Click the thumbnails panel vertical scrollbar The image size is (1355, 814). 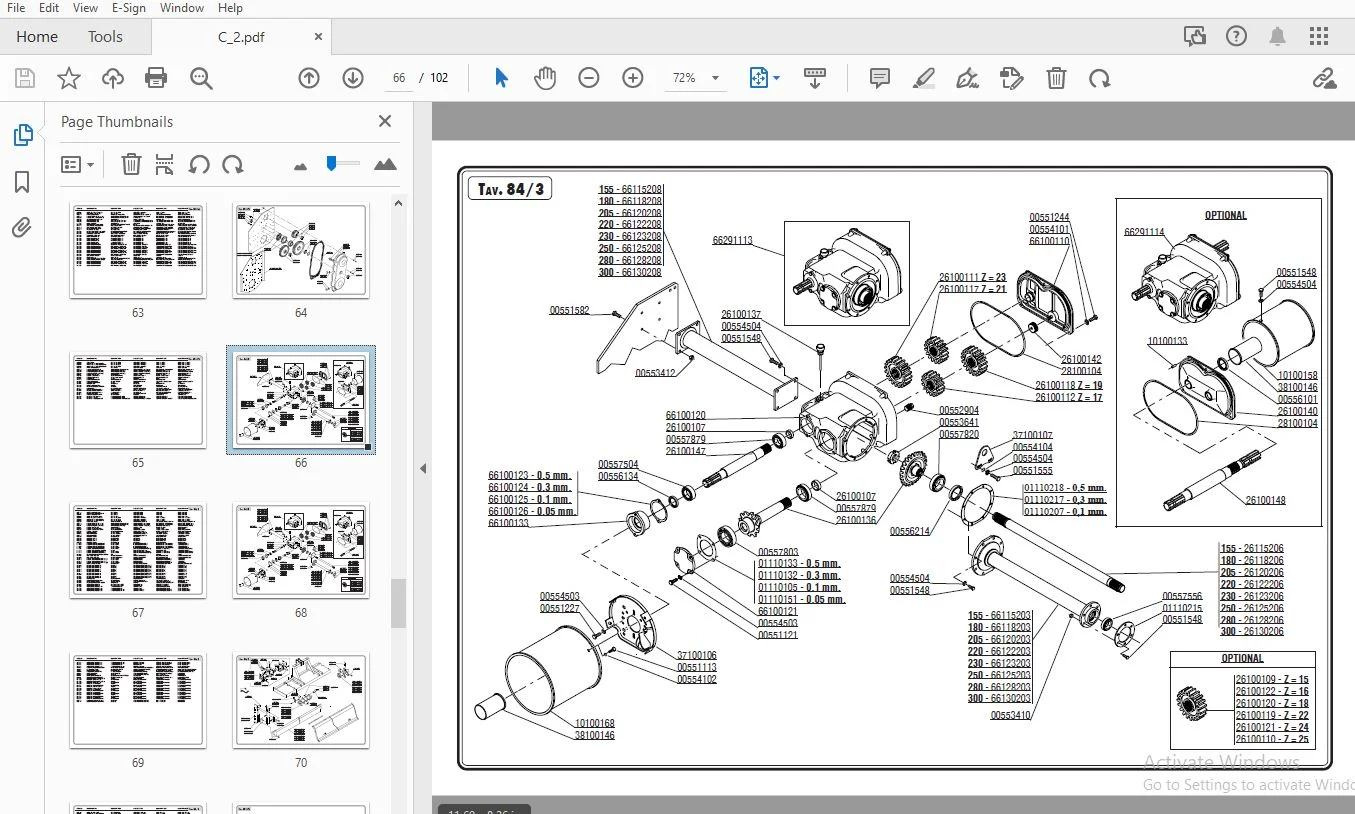398,602
